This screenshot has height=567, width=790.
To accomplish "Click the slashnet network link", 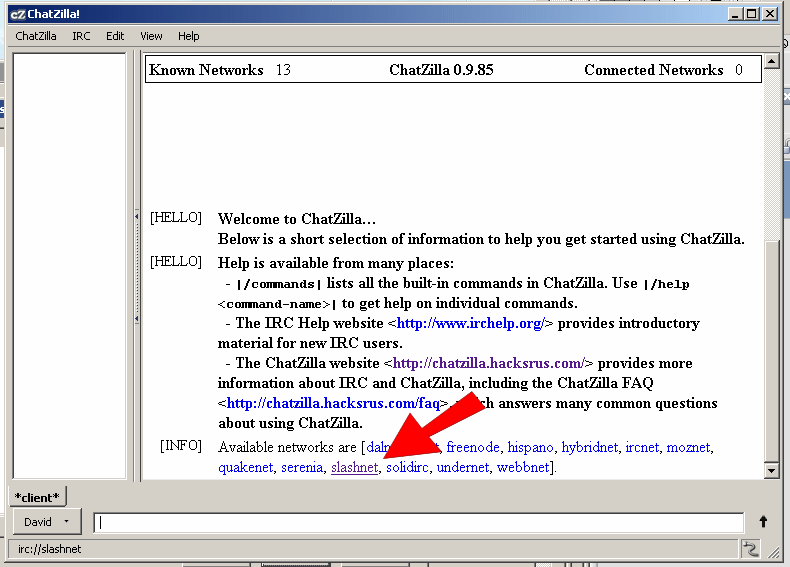I will 354,467.
